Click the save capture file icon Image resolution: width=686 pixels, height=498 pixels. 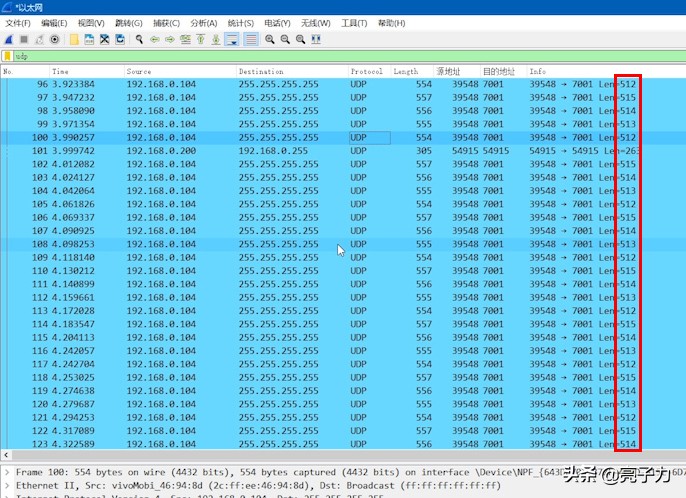click(x=89, y=39)
